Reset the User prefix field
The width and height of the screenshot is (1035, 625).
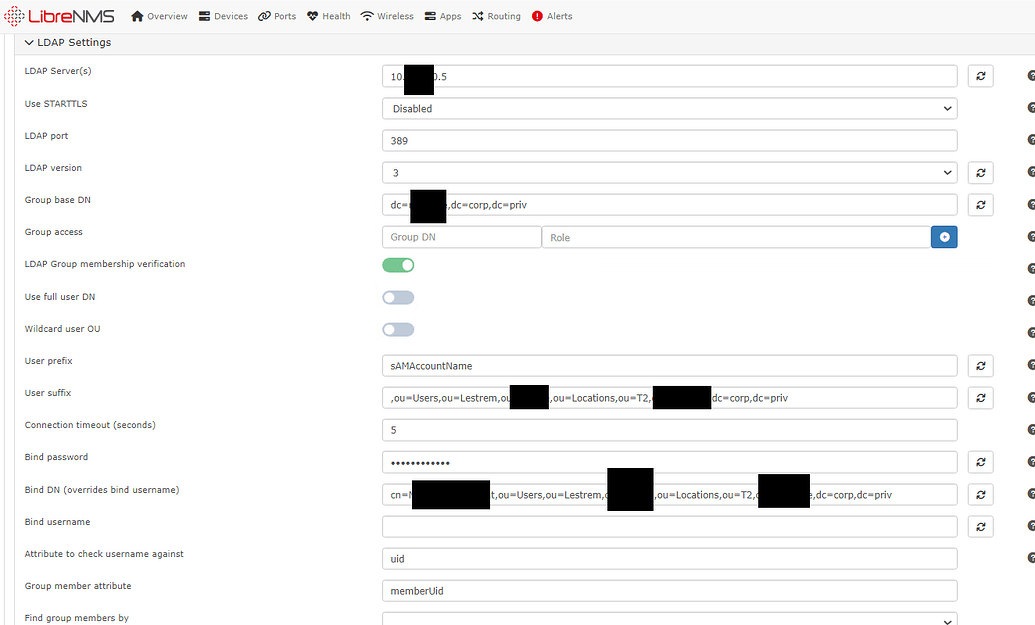pyautogui.click(x=980, y=366)
